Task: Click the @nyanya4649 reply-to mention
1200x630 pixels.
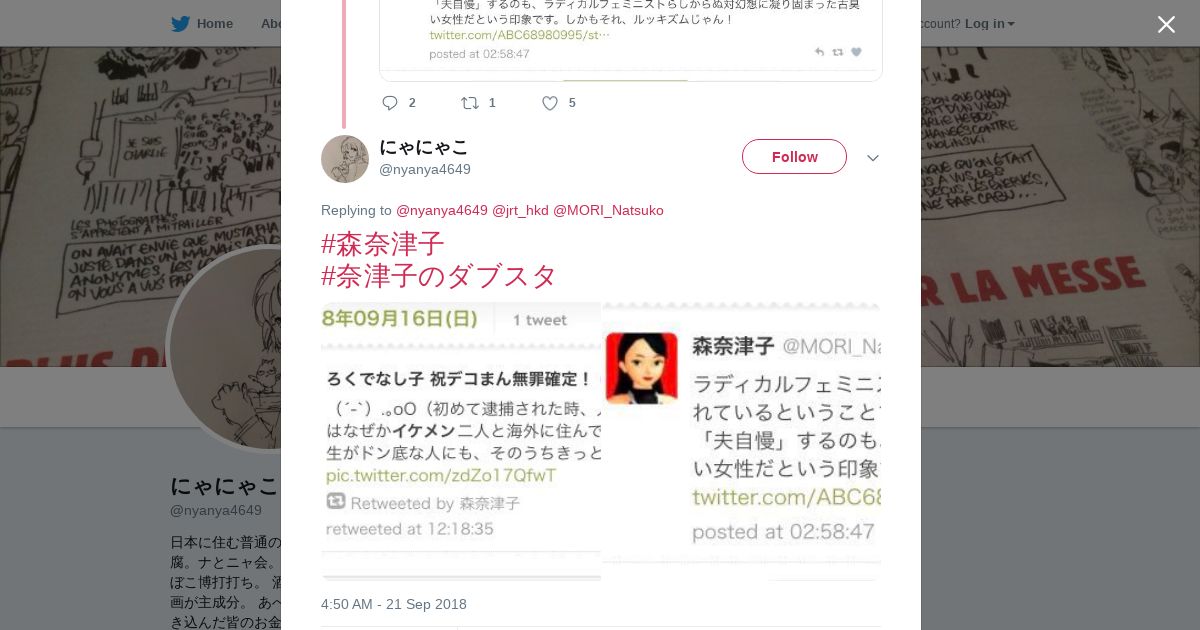Action: (442, 210)
